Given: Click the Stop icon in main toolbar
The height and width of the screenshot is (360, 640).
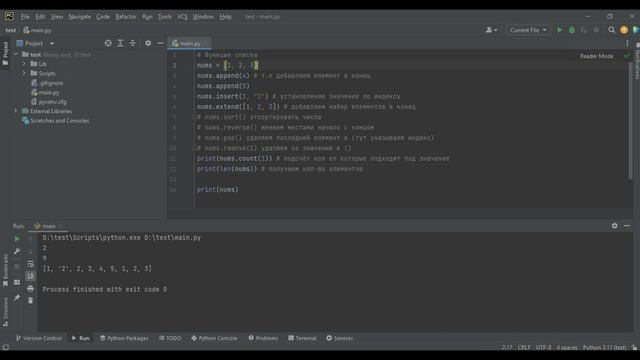Looking at the screenshot, I should [x=596, y=30].
